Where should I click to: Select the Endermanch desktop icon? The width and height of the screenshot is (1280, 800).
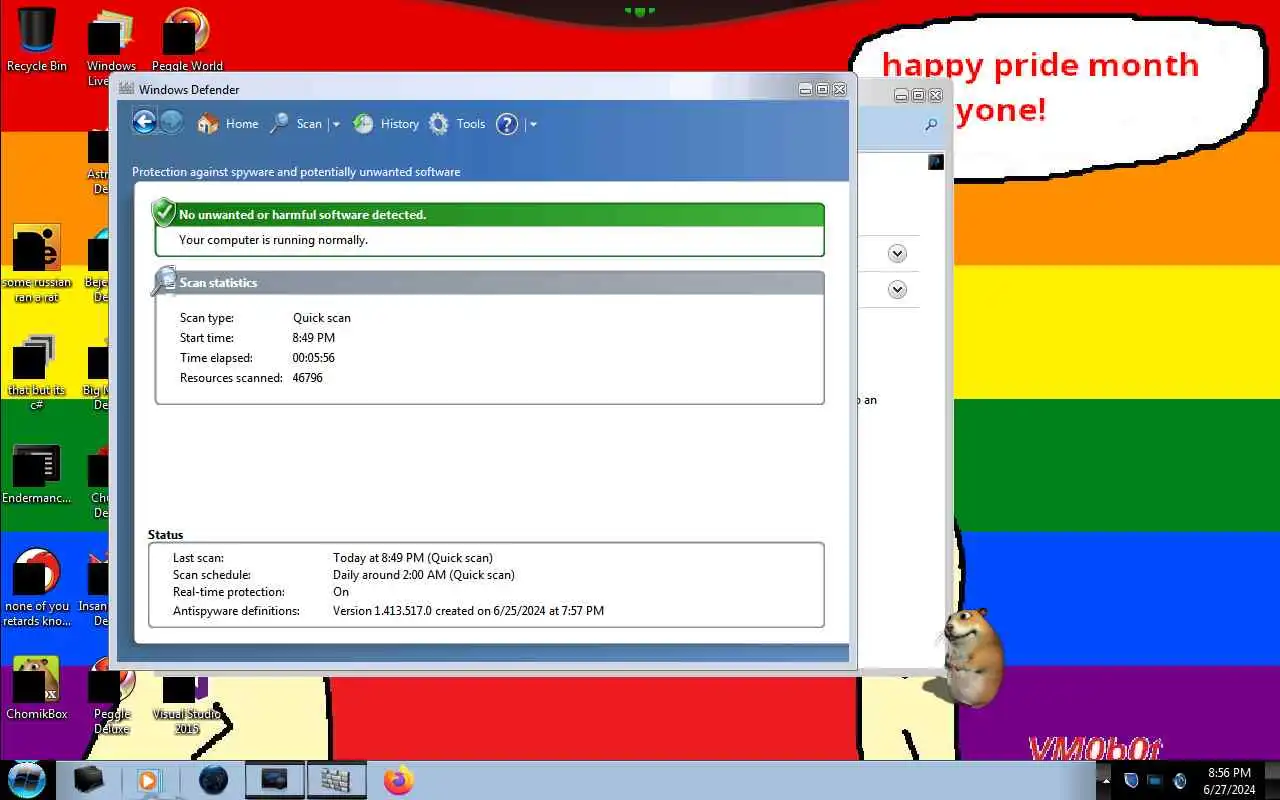(37, 474)
